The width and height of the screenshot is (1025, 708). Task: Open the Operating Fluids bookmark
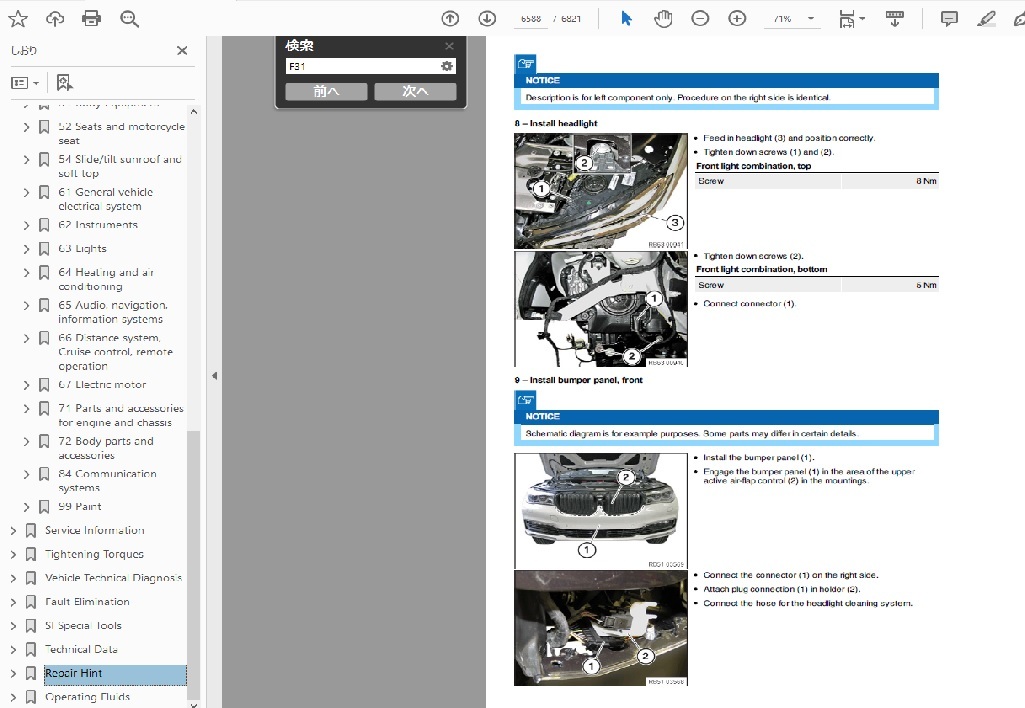[88, 697]
